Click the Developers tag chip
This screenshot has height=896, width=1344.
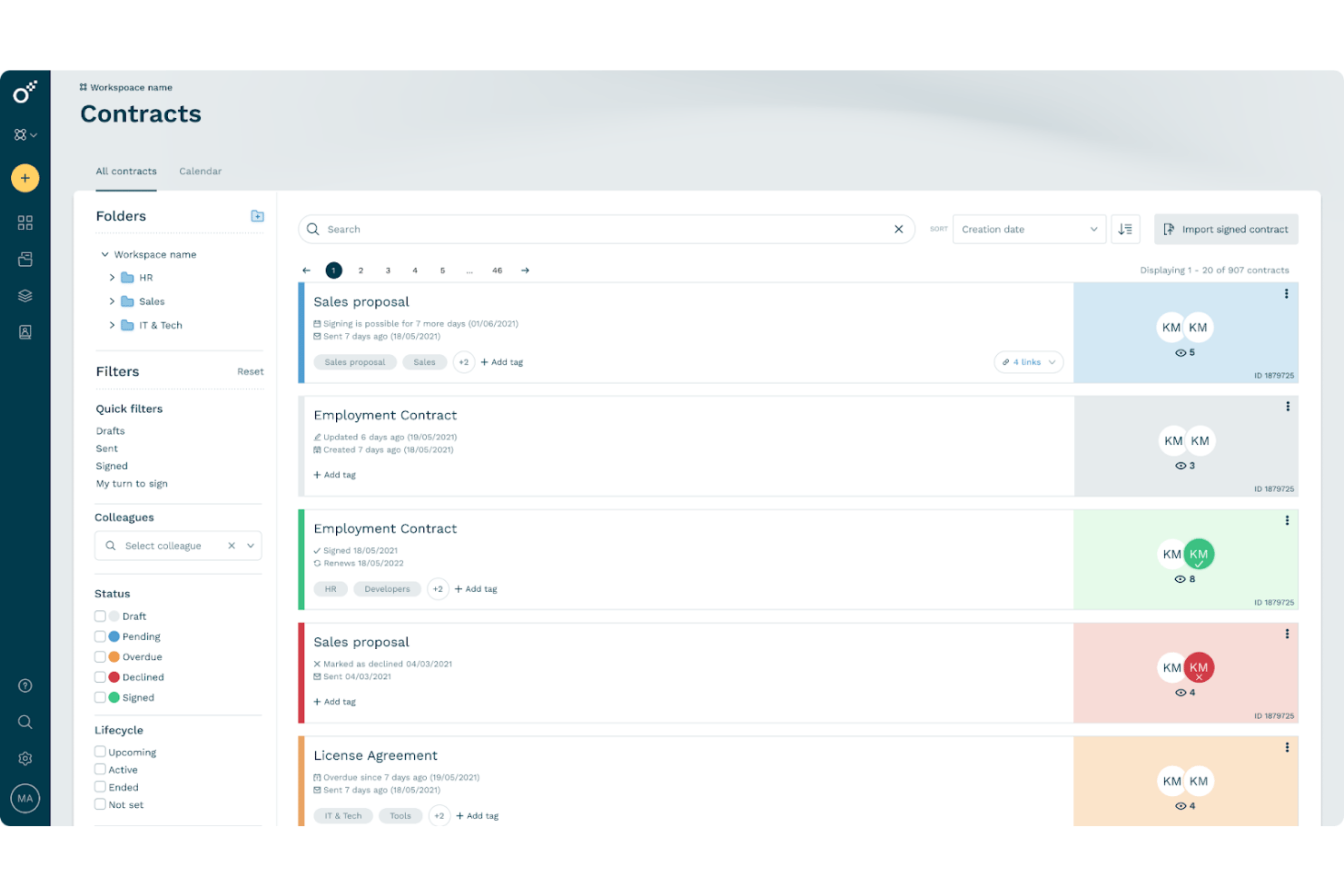tap(387, 589)
